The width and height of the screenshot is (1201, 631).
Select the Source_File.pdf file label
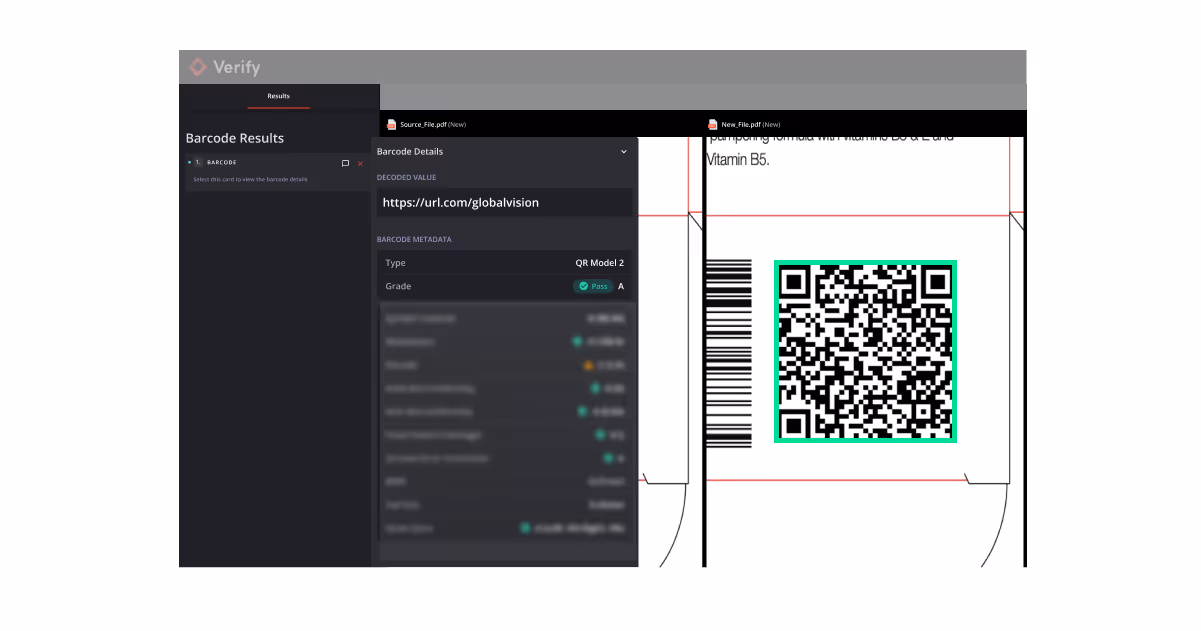[x=433, y=125]
